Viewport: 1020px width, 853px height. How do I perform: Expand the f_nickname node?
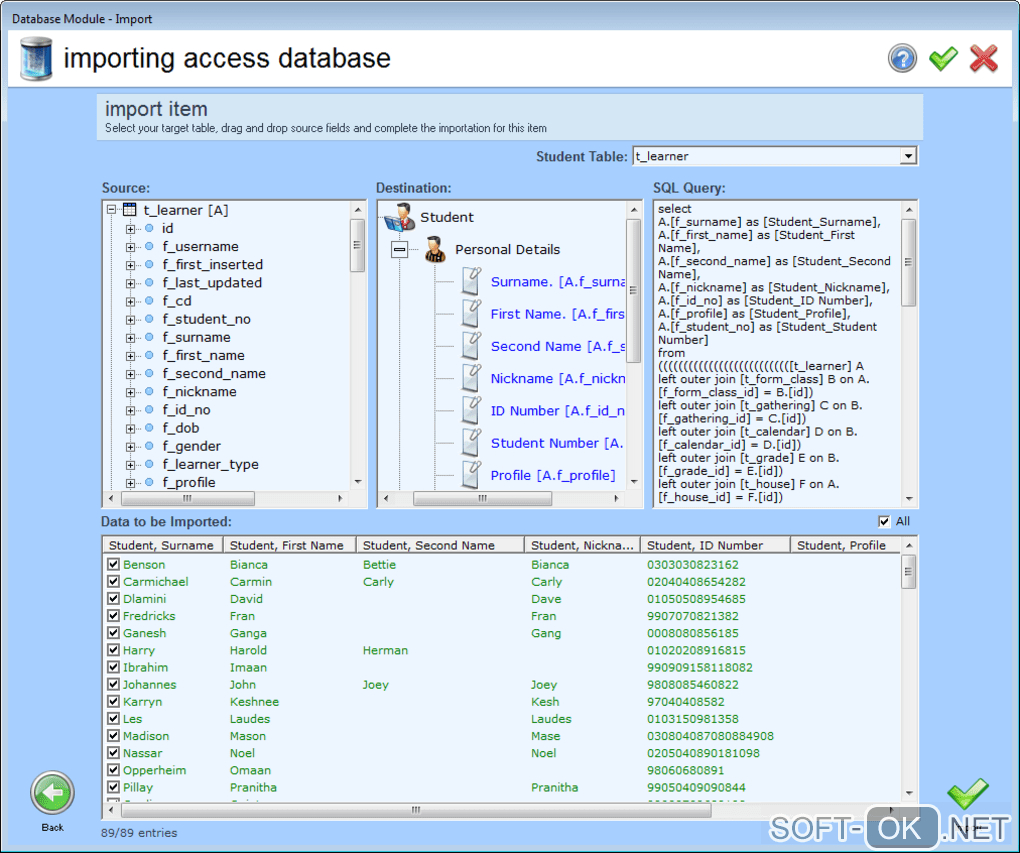[130, 392]
